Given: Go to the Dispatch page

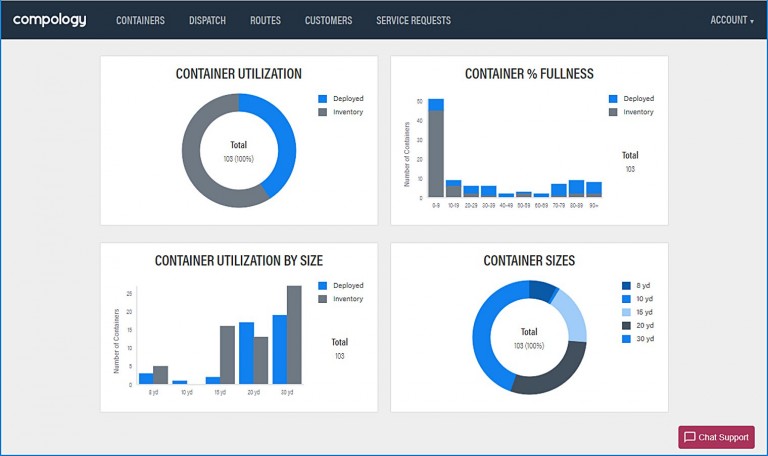Looking at the screenshot, I should (x=207, y=20).
